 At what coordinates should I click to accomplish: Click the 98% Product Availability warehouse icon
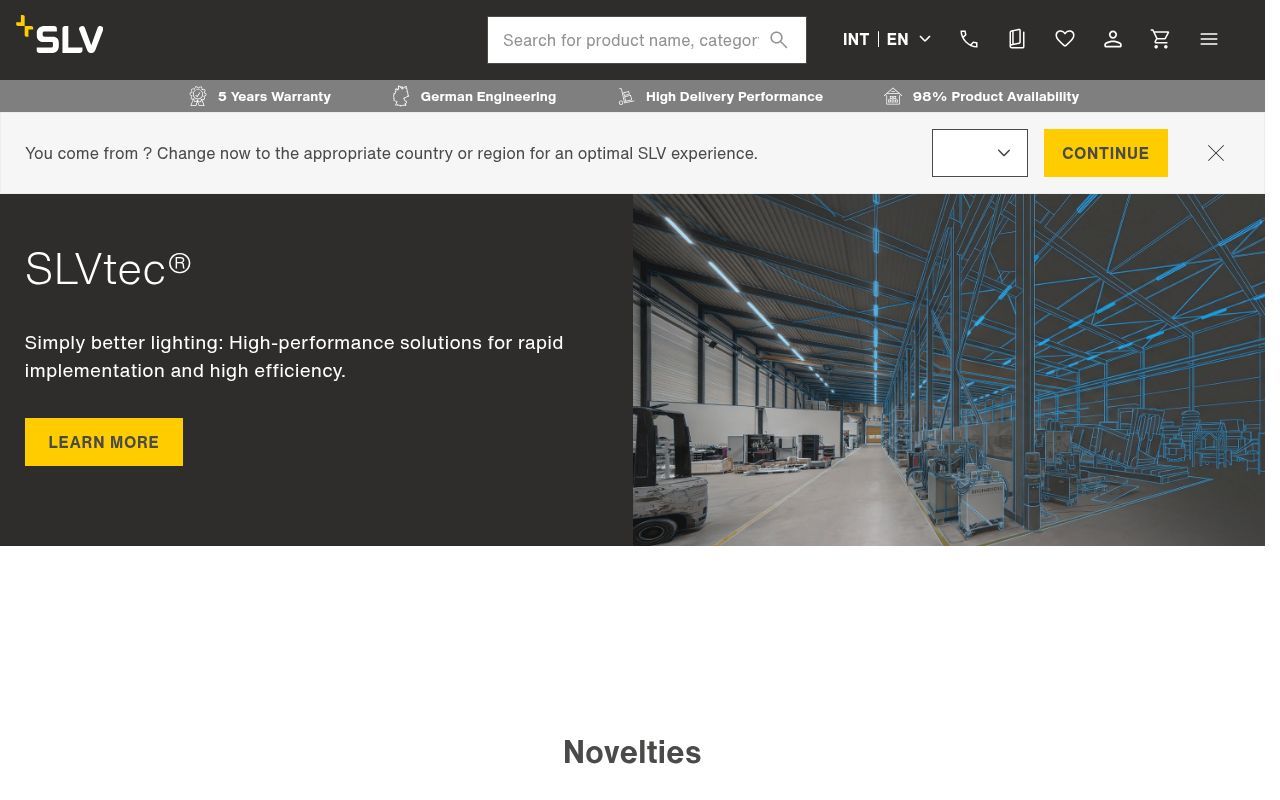(x=893, y=96)
